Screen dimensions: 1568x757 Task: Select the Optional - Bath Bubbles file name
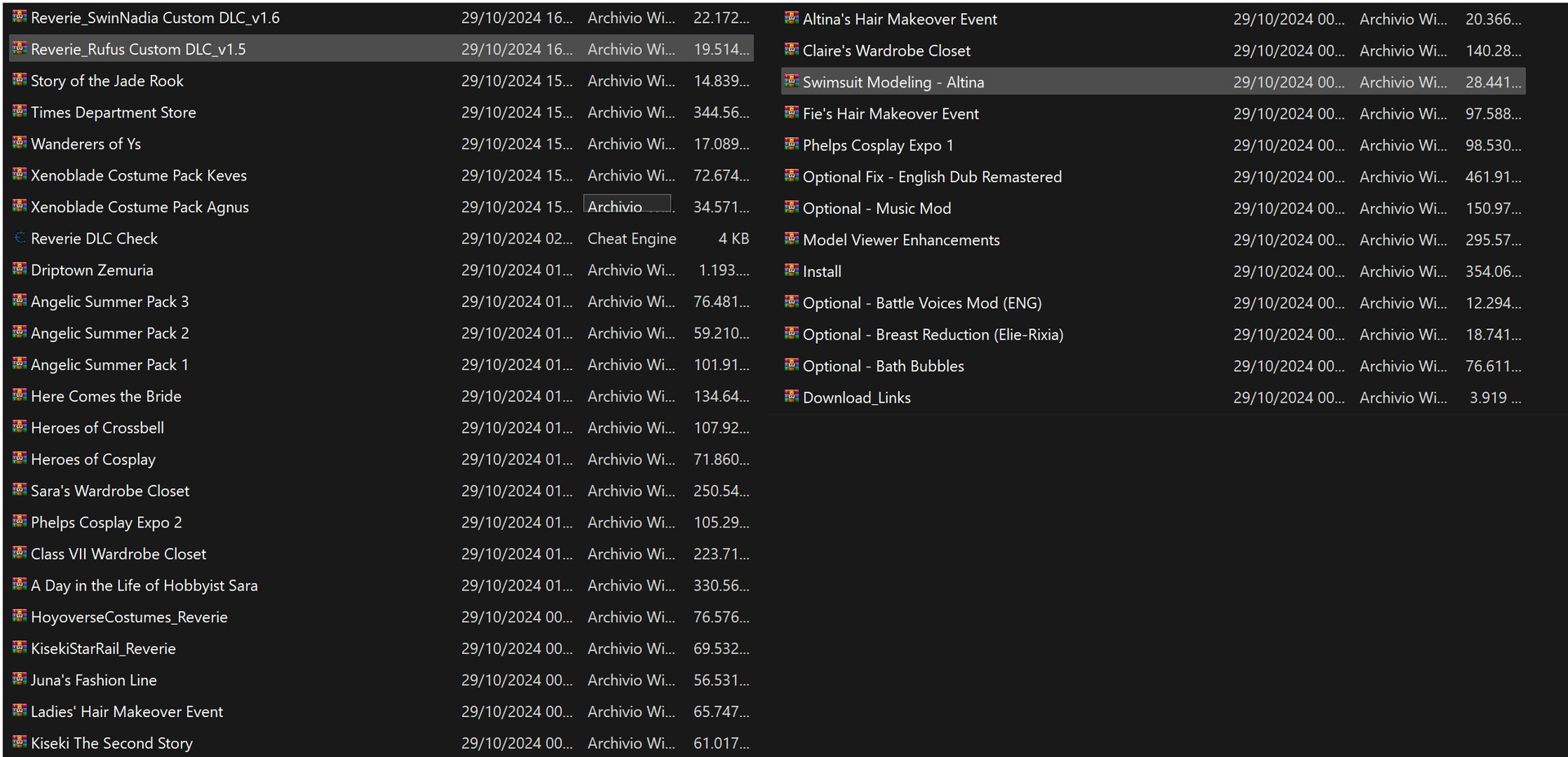coord(883,367)
